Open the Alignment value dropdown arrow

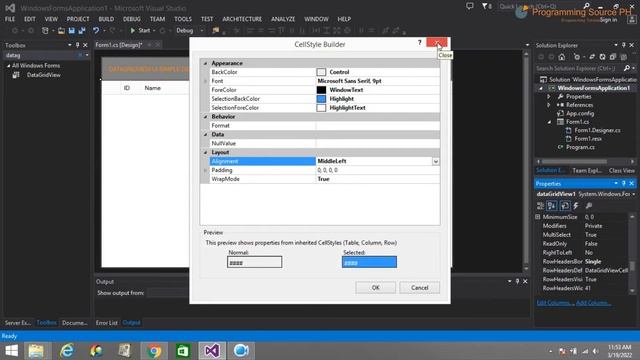click(436, 161)
